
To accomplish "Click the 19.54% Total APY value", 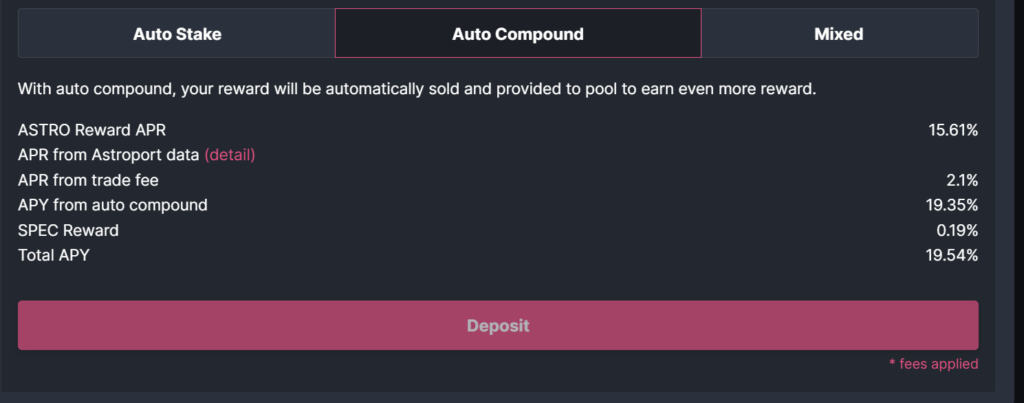I will point(952,255).
